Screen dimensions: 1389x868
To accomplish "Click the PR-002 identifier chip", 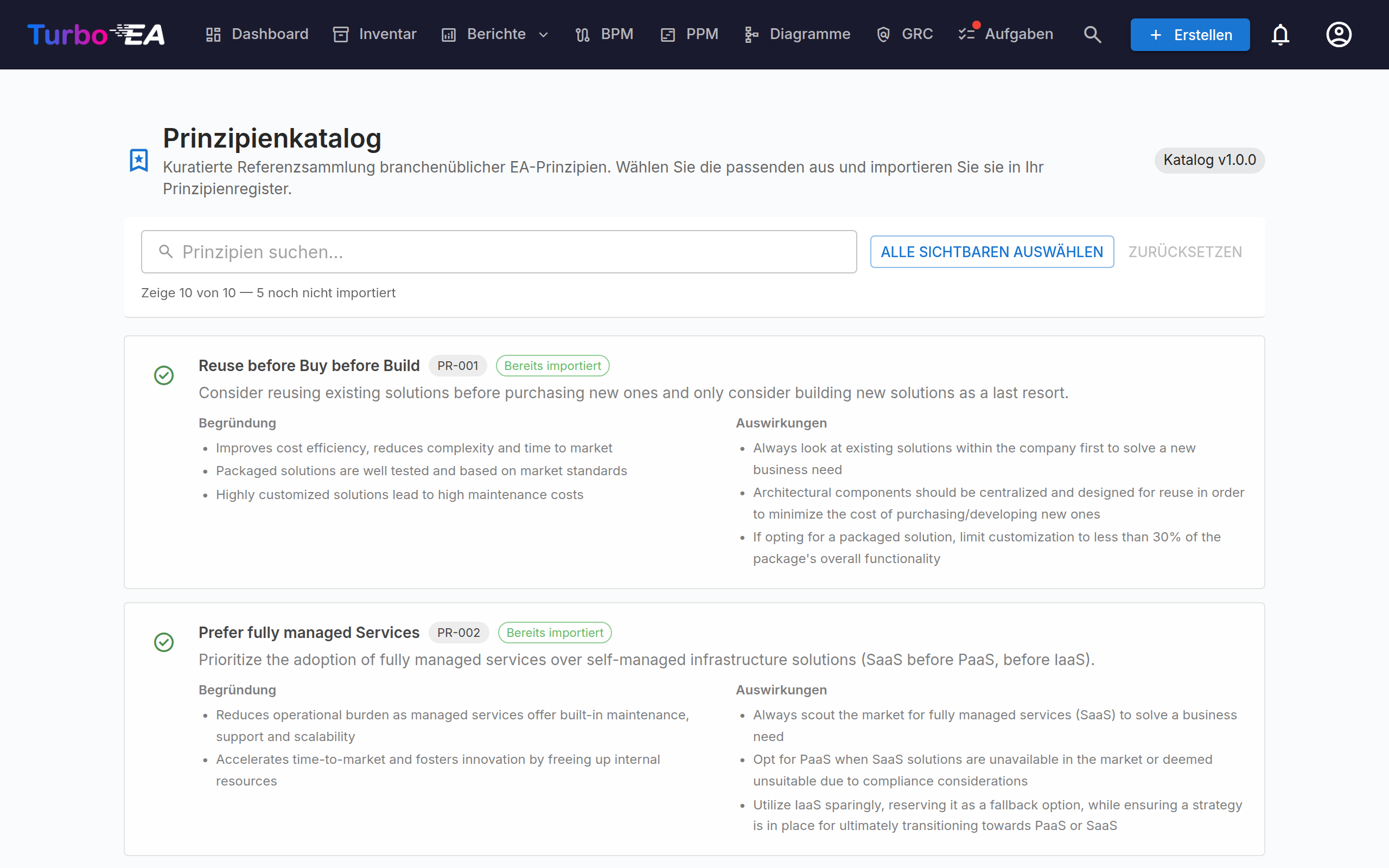I will pos(458,633).
